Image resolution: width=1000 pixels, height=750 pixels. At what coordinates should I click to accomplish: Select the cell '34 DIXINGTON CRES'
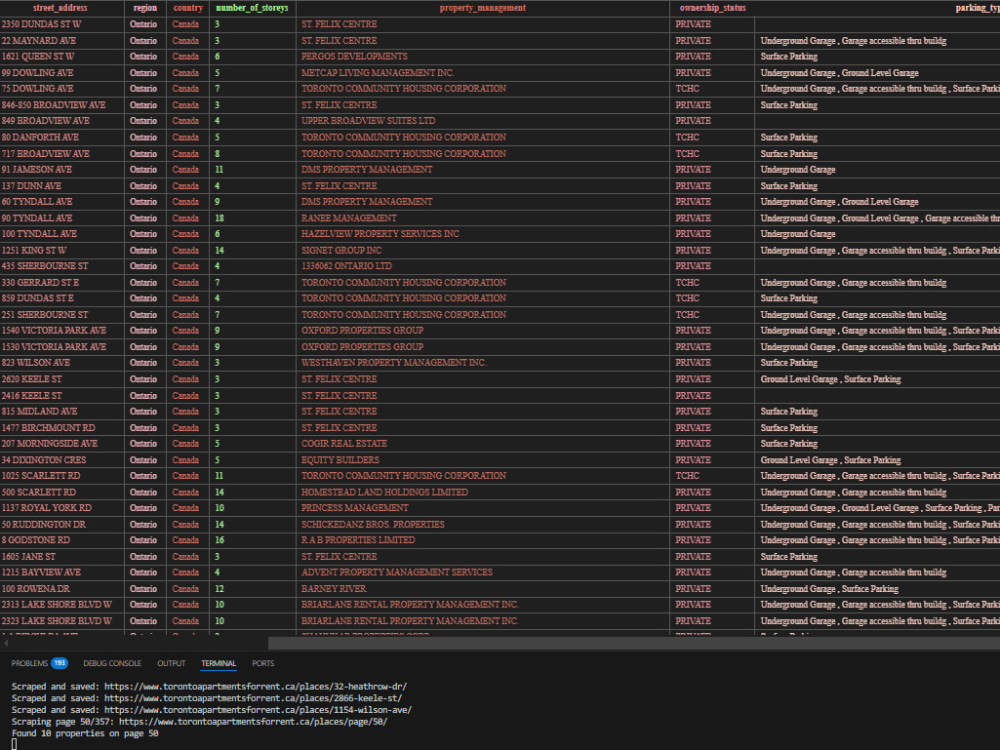62,460
